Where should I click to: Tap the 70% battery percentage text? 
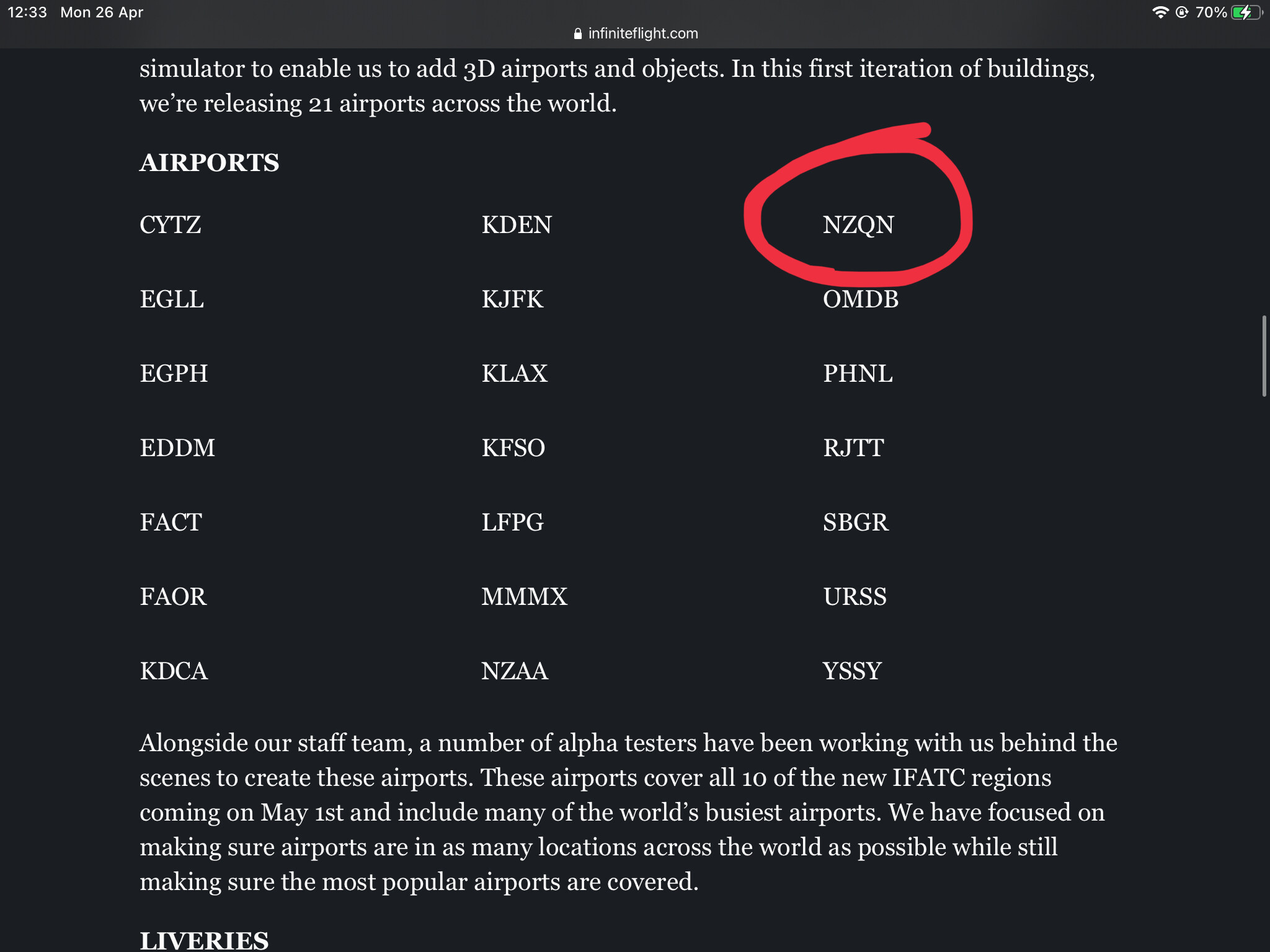pos(1211,12)
